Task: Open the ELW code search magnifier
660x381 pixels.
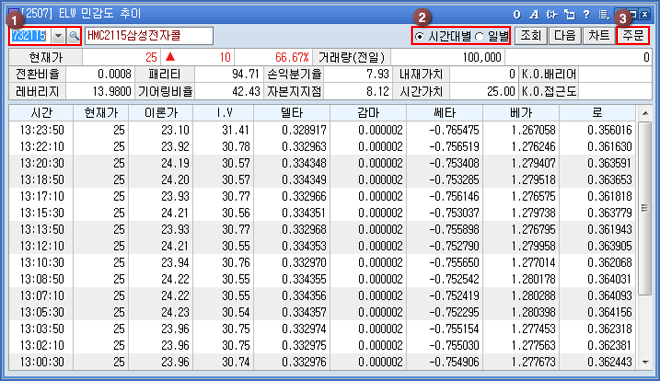Action: pos(74,36)
